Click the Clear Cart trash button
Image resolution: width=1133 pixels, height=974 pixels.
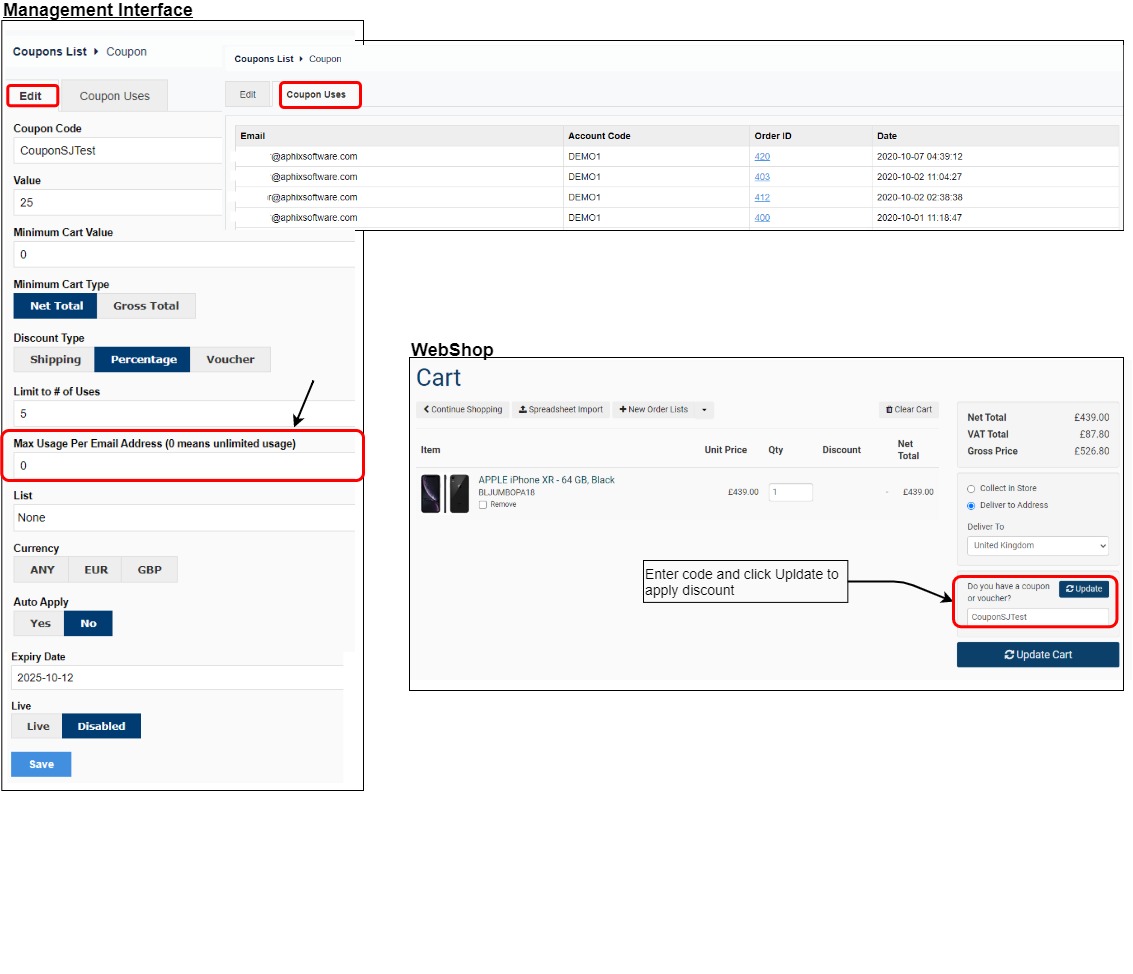(908, 409)
